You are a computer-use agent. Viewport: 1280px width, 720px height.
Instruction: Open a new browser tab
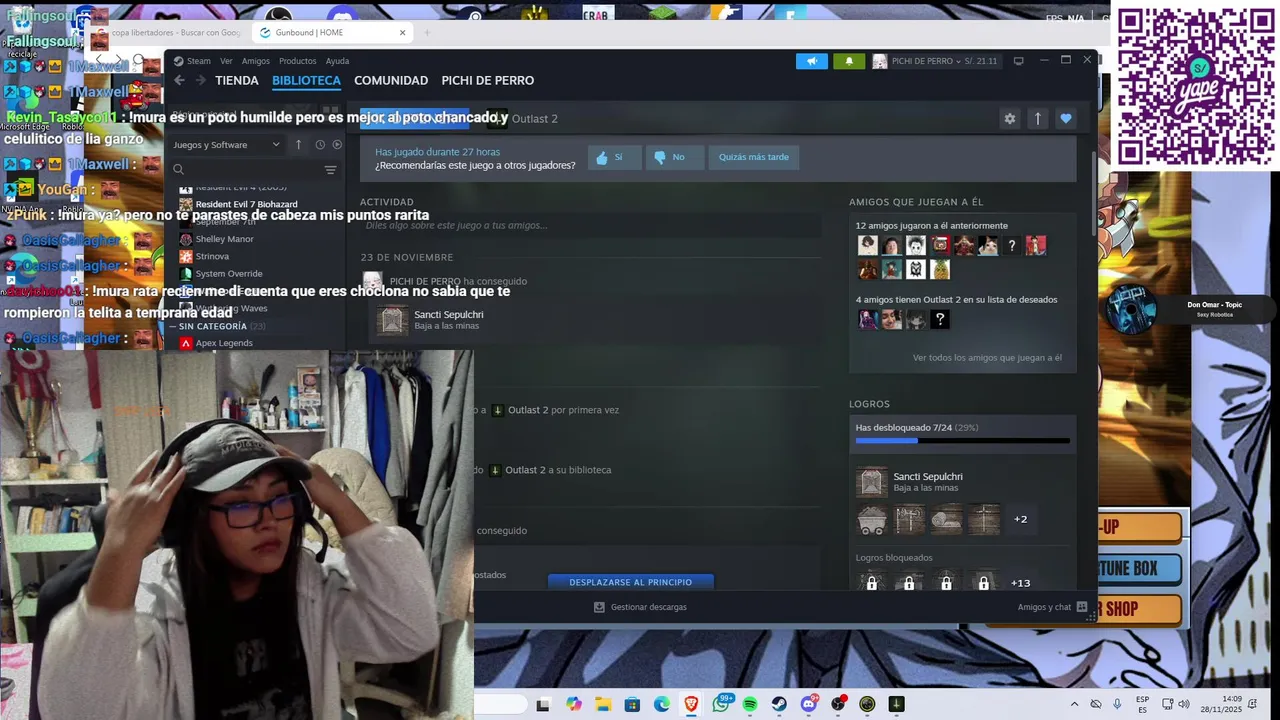pyautogui.click(x=427, y=32)
